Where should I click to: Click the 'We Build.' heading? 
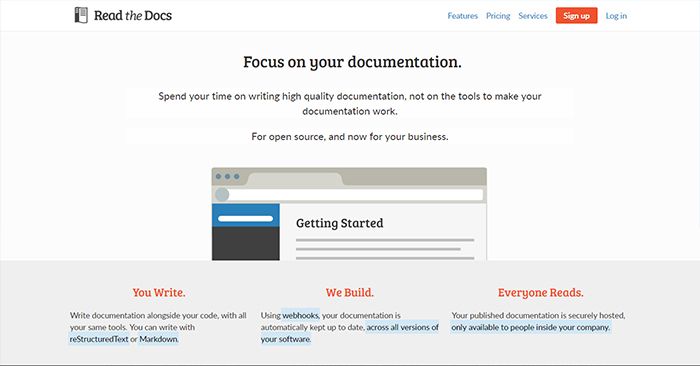(350, 293)
